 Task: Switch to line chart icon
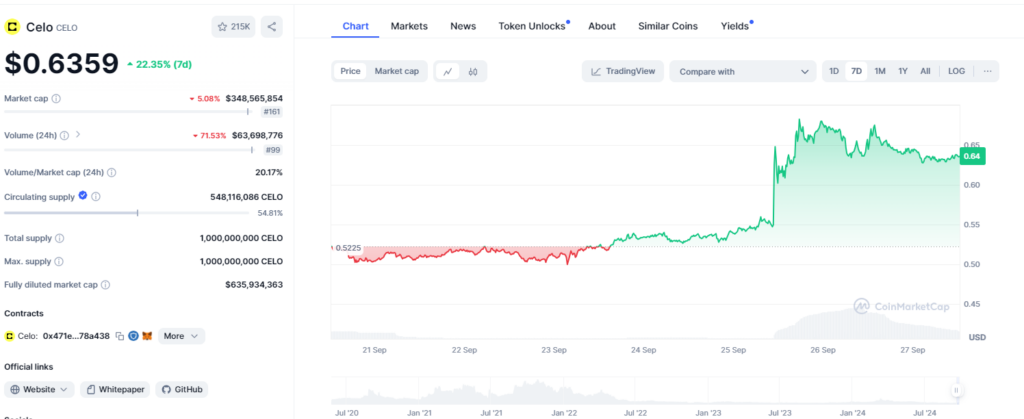coord(447,72)
